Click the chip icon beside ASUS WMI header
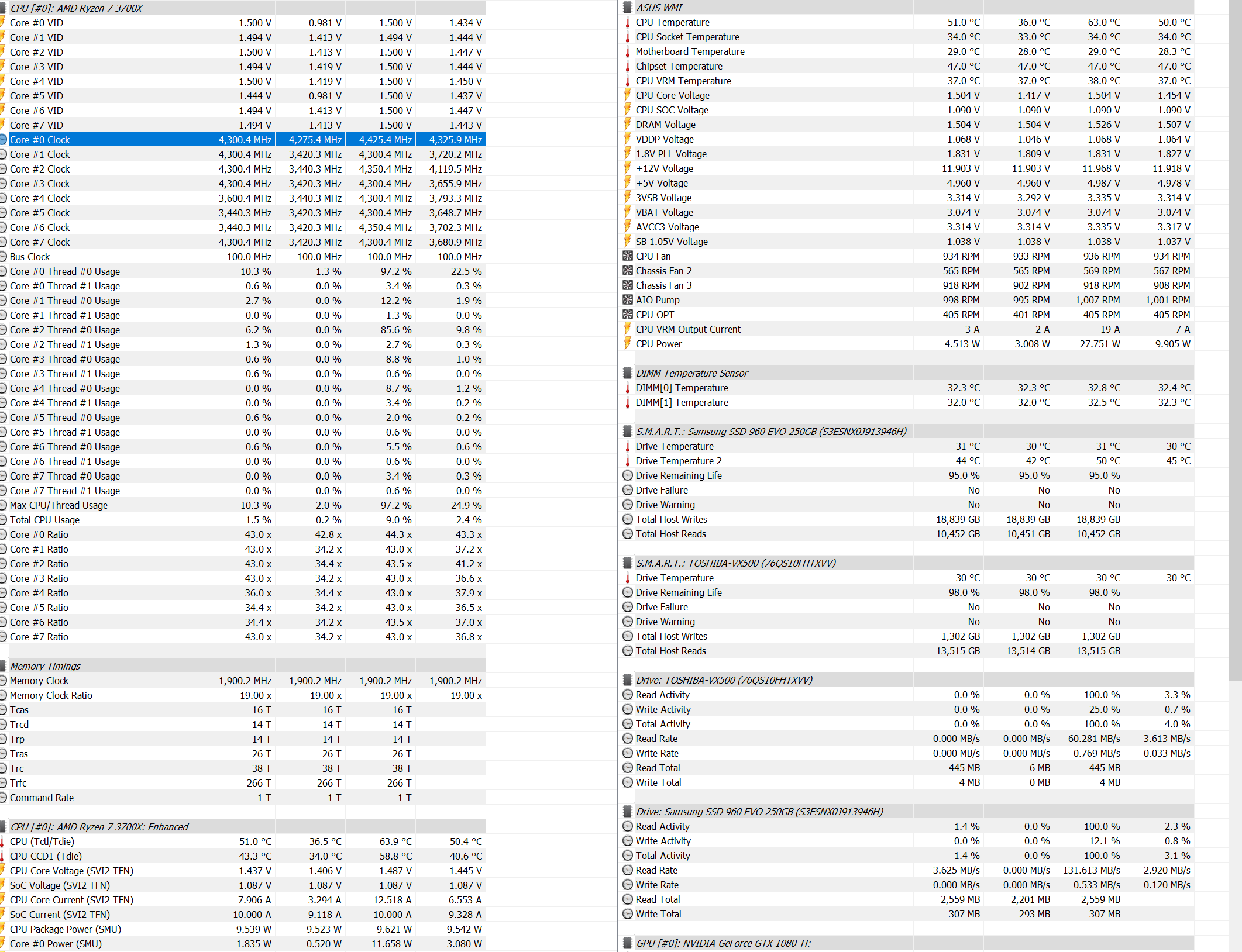This screenshot has height=952, width=1242. click(628, 8)
